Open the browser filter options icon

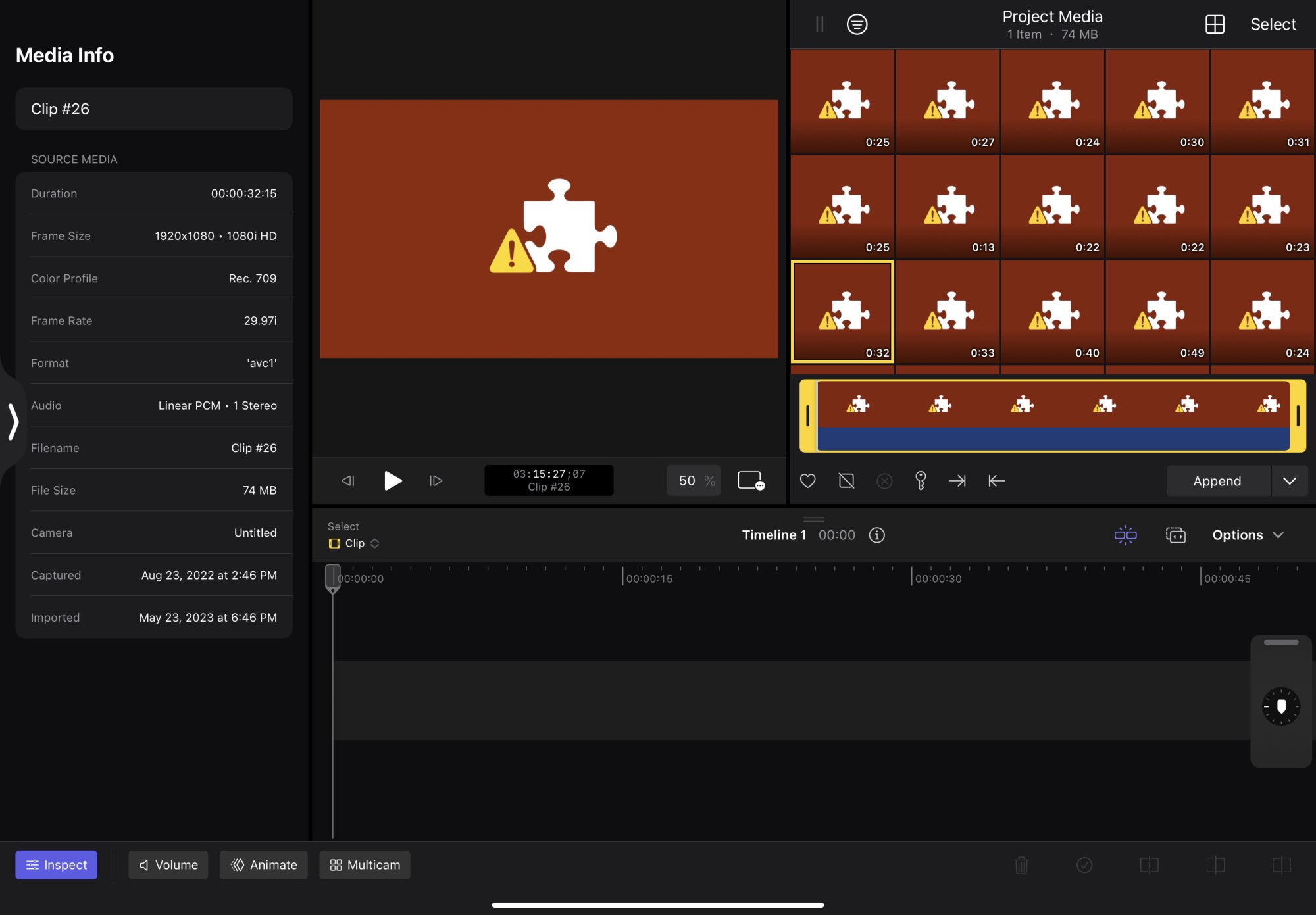pos(857,24)
